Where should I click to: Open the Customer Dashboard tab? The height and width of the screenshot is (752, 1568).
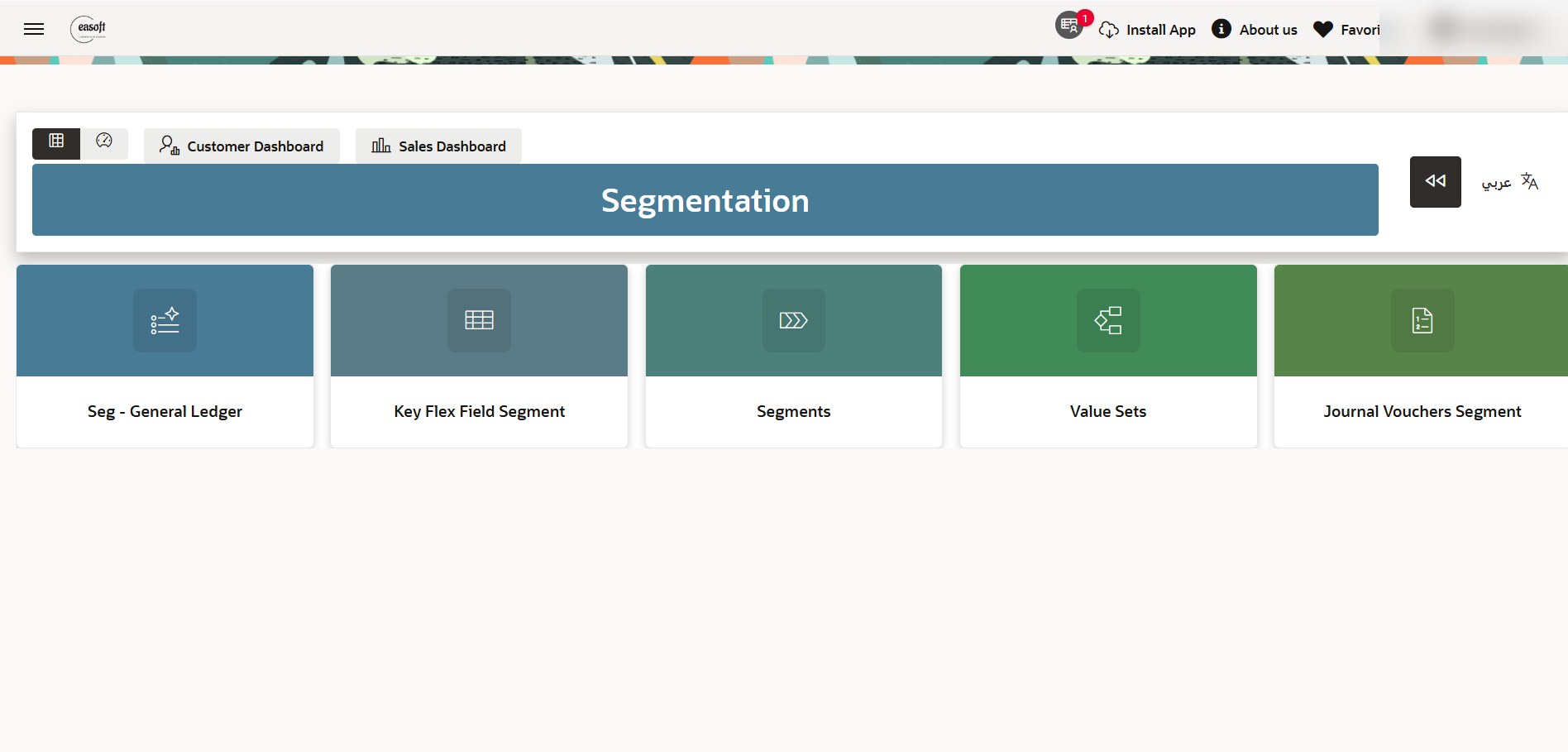pos(241,146)
